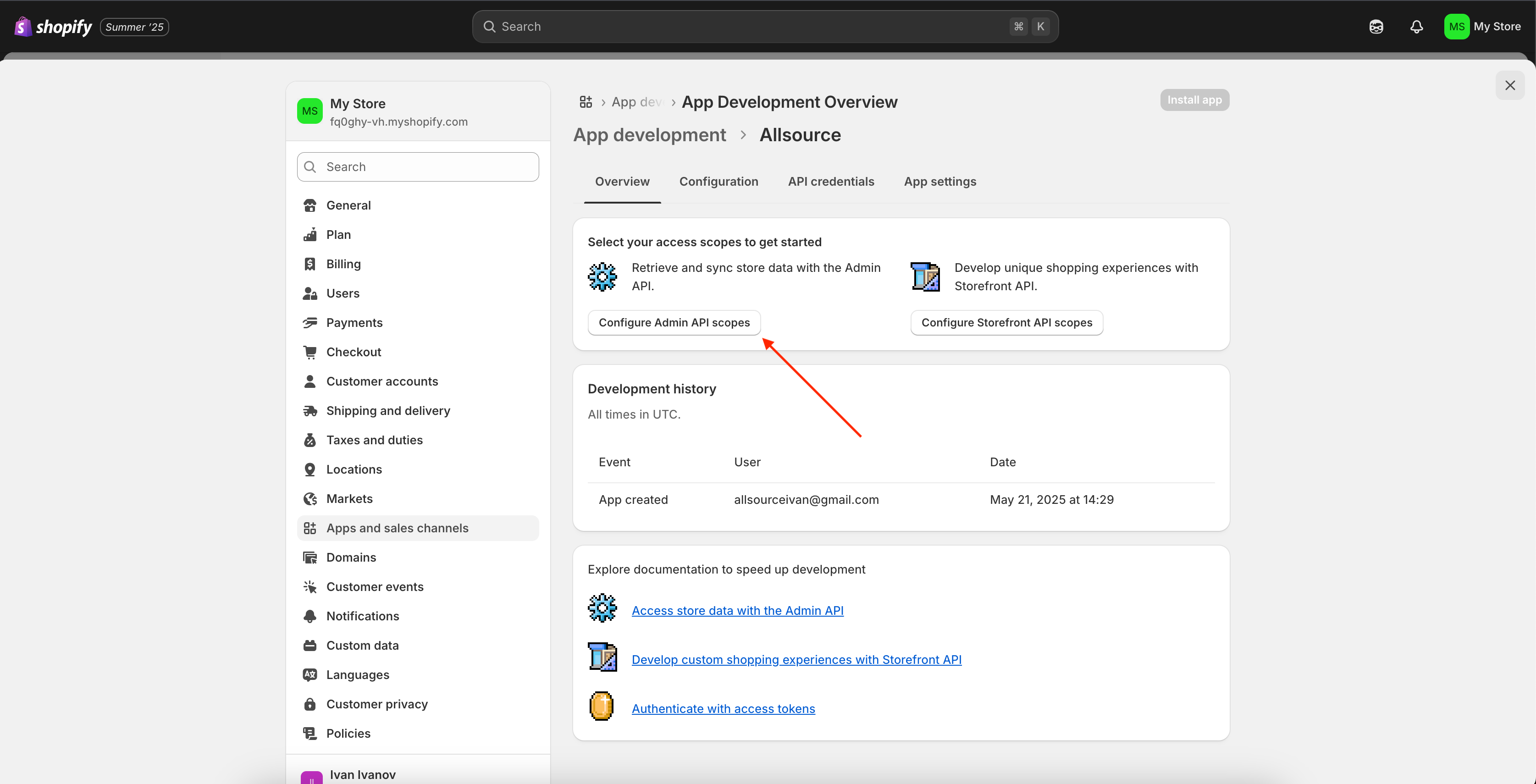The image size is (1536, 784).
Task: Open Shipping and delivery settings
Action: [x=387, y=411]
